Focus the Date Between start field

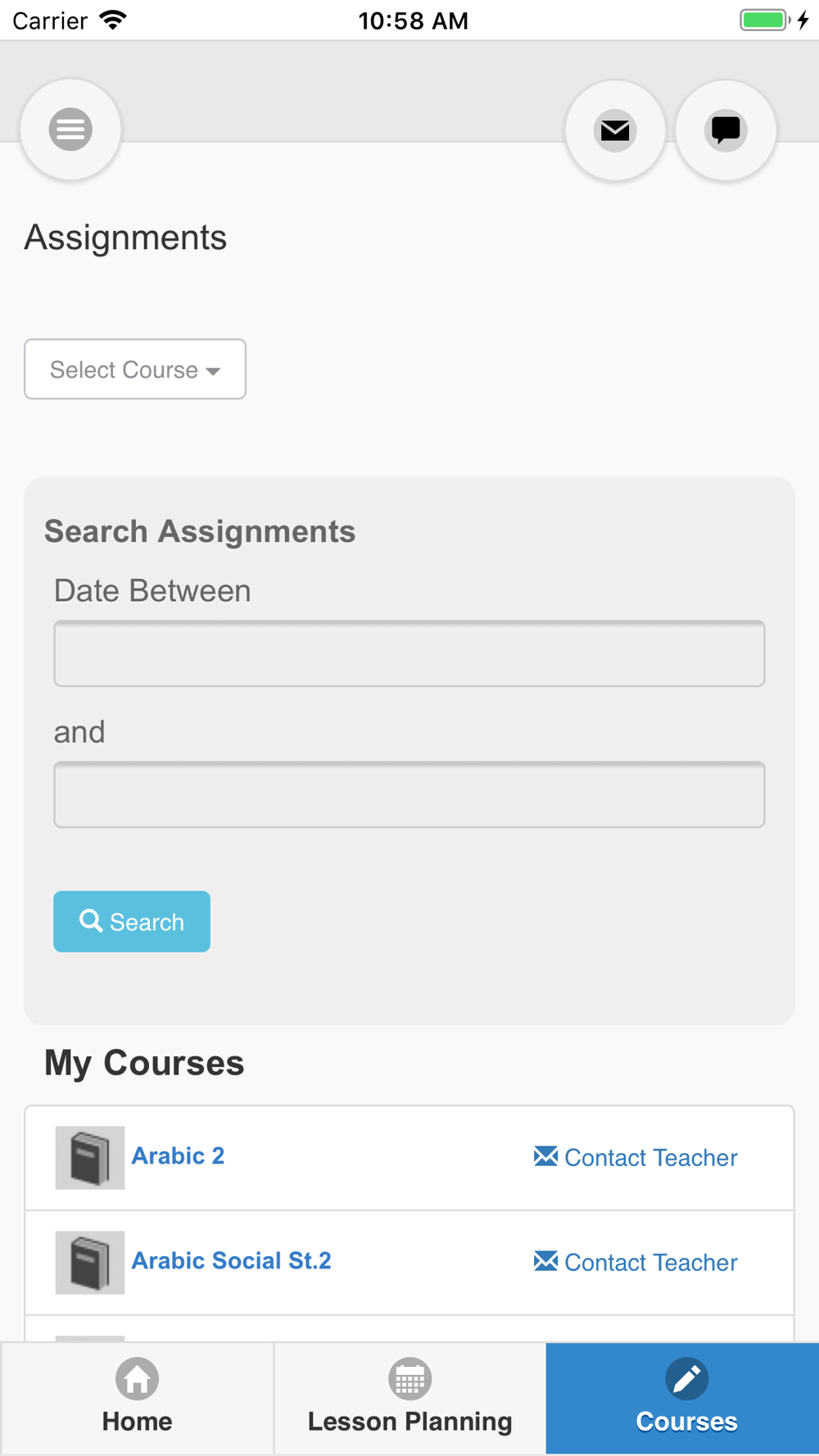pyautogui.click(x=409, y=653)
